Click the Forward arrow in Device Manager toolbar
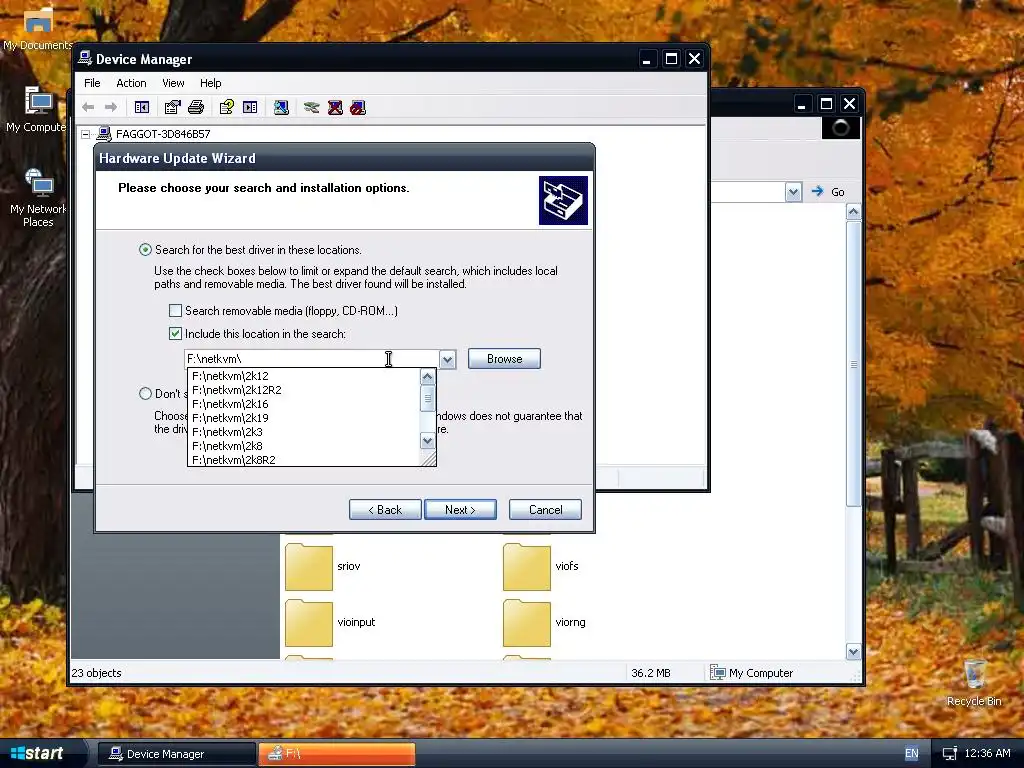Viewport: 1024px width, 768px height. point(111,107)
